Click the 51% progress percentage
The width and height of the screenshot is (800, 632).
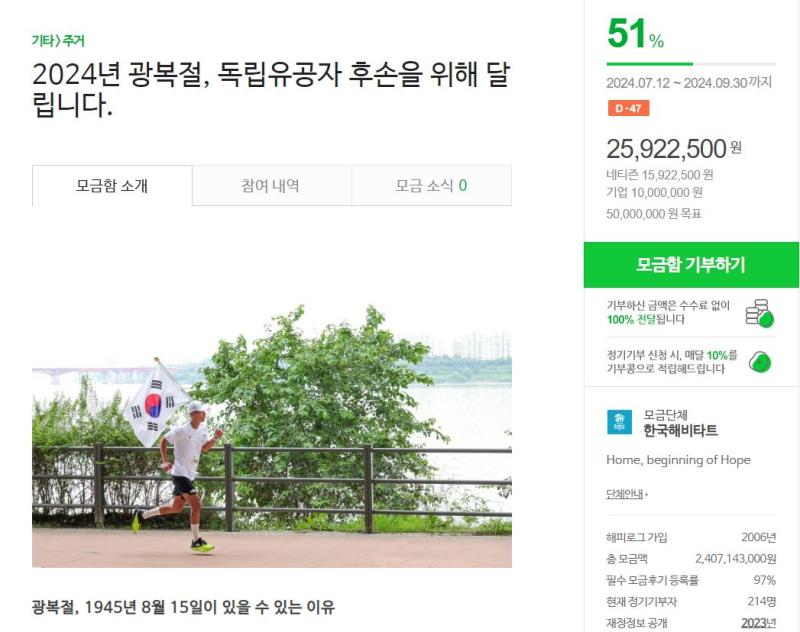(636, 34)
